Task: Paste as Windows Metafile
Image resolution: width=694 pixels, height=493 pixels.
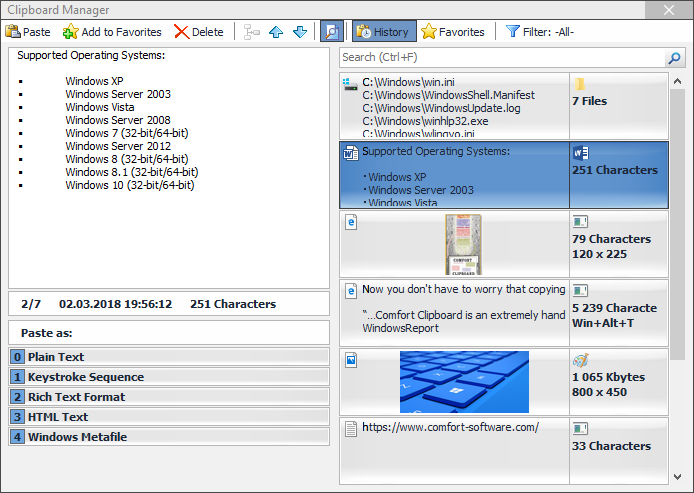Action: (x=169, y=436)
